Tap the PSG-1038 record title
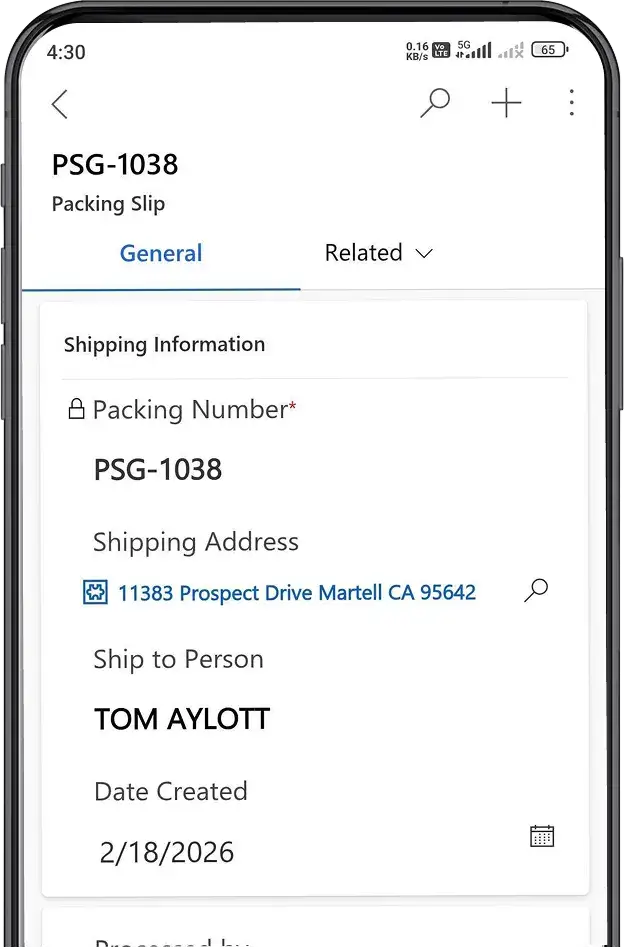This screenshot has height=948, width=624. point(115,164)
